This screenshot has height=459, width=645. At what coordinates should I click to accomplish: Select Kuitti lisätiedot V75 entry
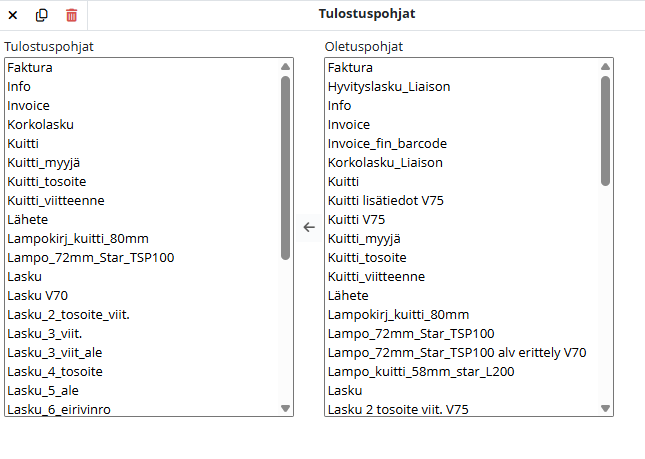click(x=386, y=200)
